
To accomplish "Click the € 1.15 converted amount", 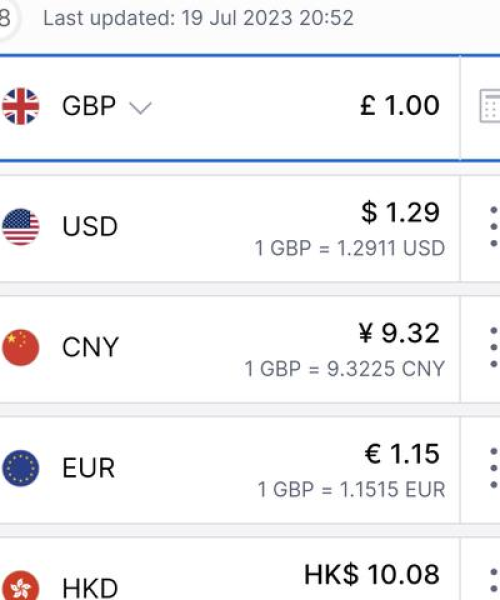I will 402,454.
